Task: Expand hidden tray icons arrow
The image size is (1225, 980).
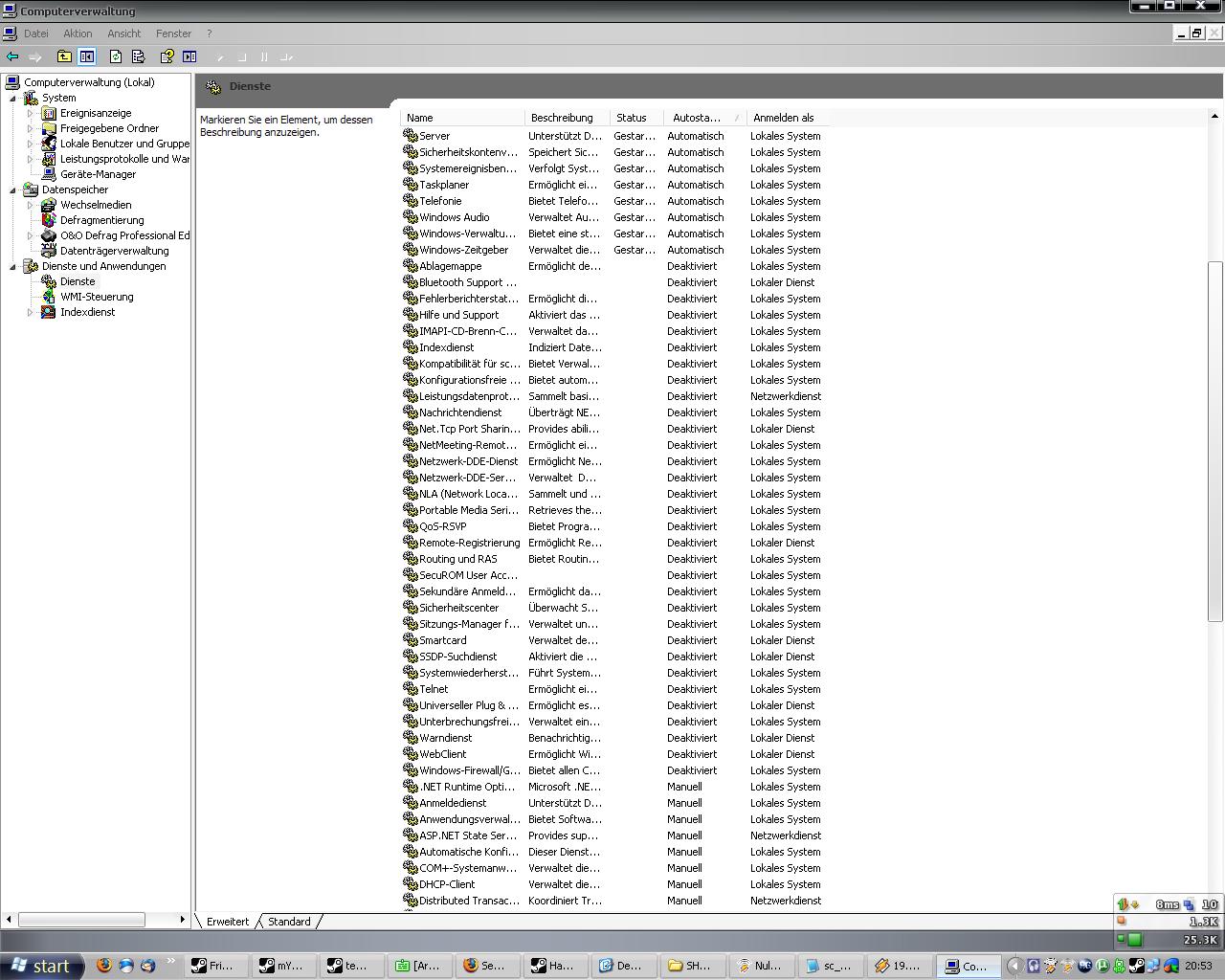Action: pyautogui.click(x=1015, y=966)
